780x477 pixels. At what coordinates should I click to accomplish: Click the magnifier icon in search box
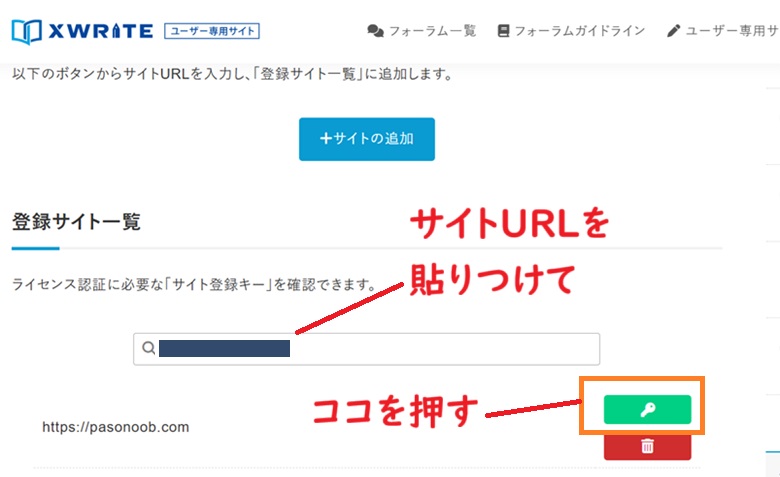coord(148,348)
